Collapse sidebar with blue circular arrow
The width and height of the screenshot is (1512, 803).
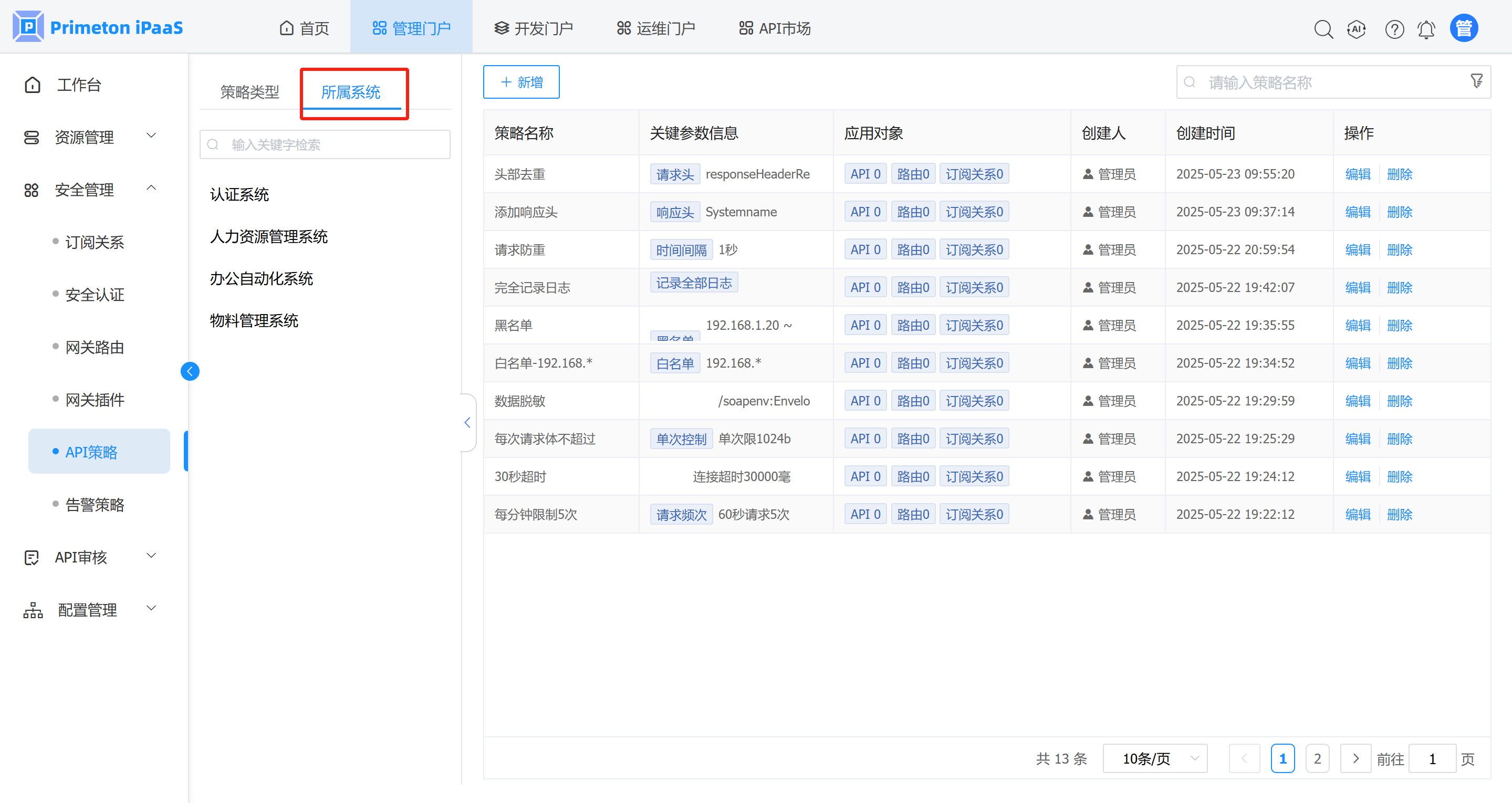pyautogui.click(x=190, y=371)
